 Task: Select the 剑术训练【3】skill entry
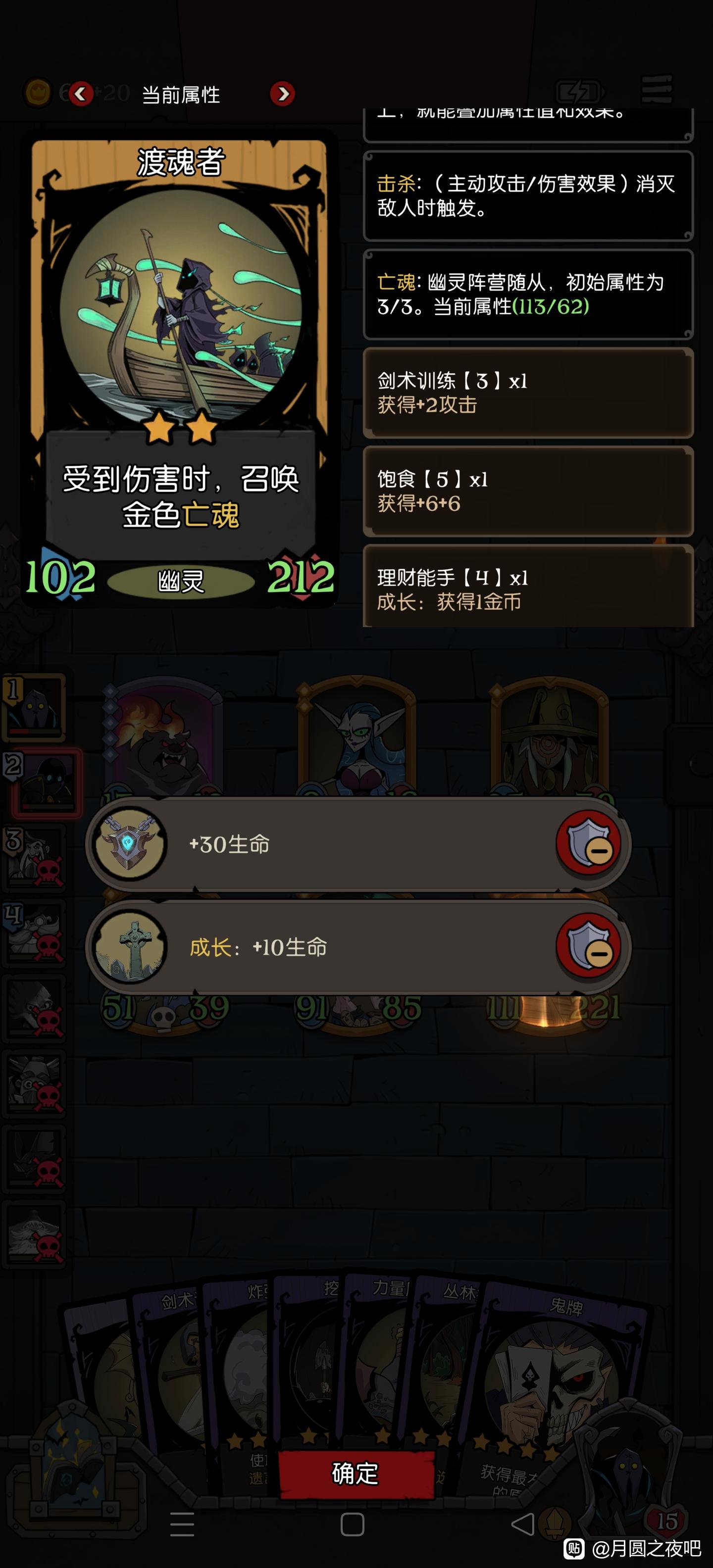pyautogui.click(x=528, y=392)
